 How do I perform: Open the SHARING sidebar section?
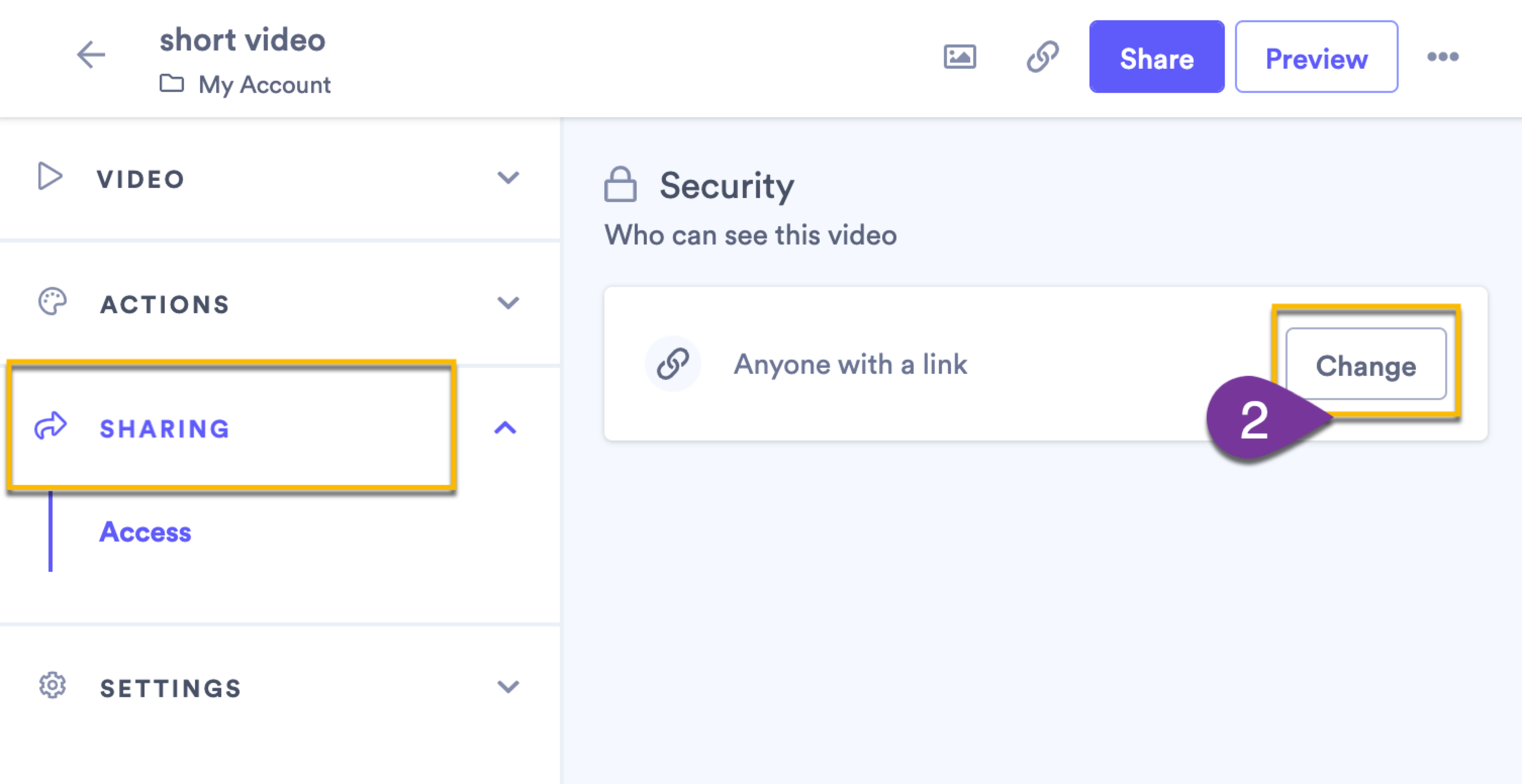tap(164, 428)
